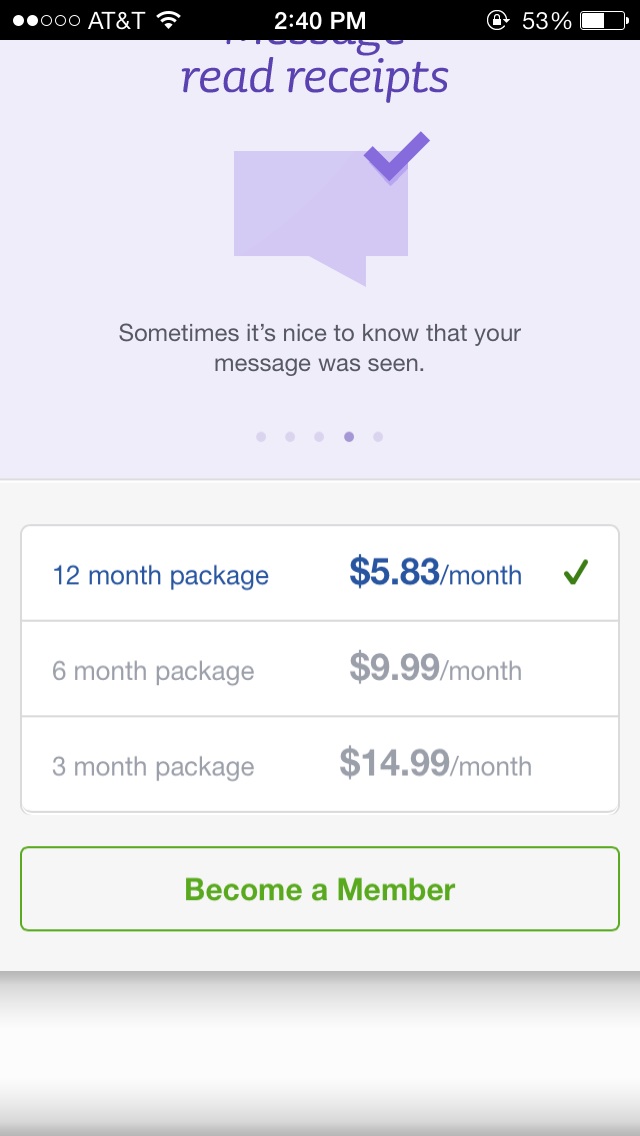Select the 12 month package option
Viewport: 640px width, 1136px height.
pyautogui.click(x=160, y=575)
